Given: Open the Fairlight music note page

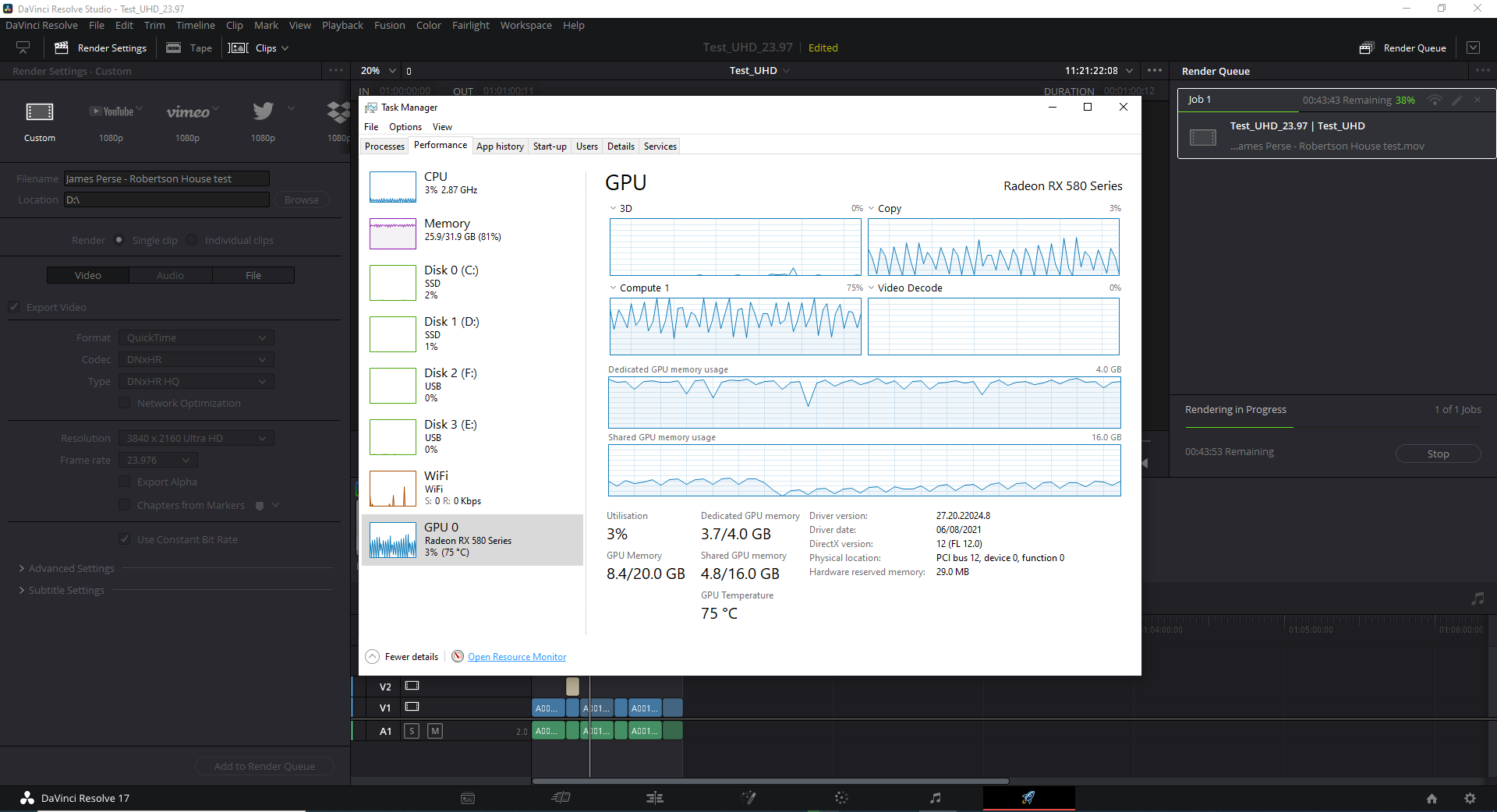Looking at the screenshot, I should click(x=935, y=798).
